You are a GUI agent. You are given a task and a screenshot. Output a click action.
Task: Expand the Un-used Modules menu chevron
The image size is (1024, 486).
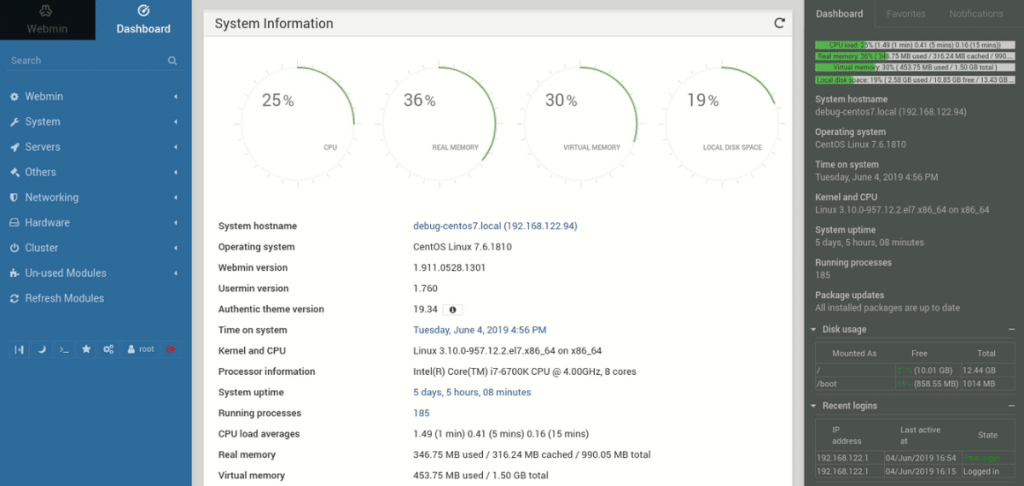click(176, 273)
